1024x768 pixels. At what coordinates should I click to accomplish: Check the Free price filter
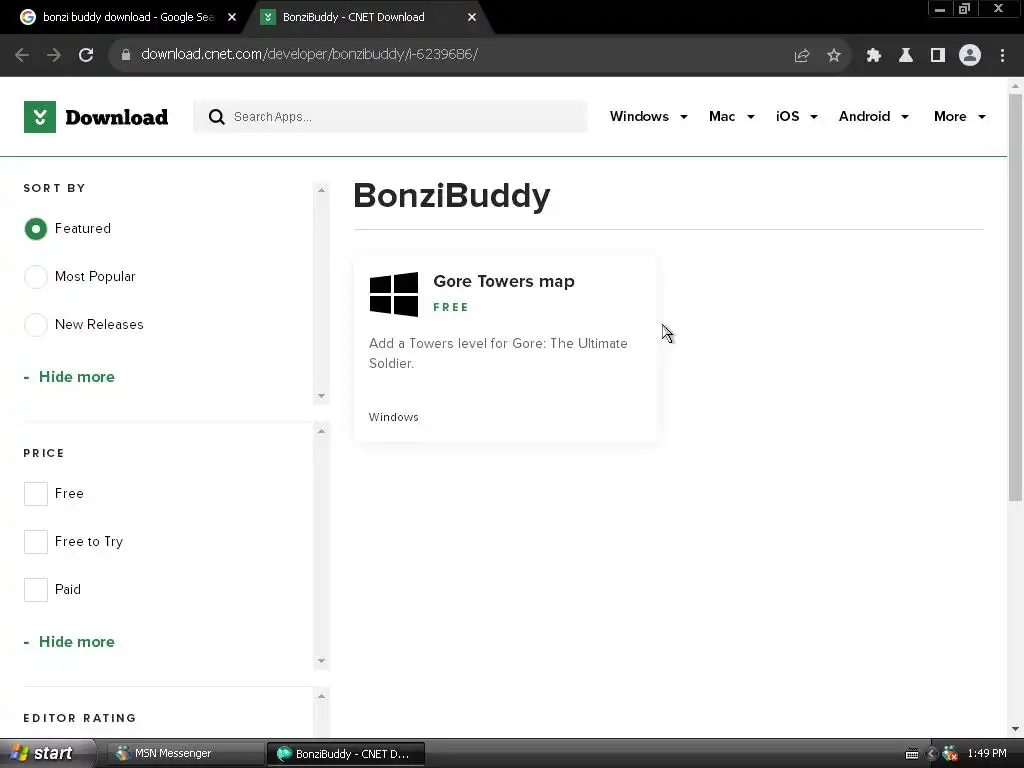(36, 494)
